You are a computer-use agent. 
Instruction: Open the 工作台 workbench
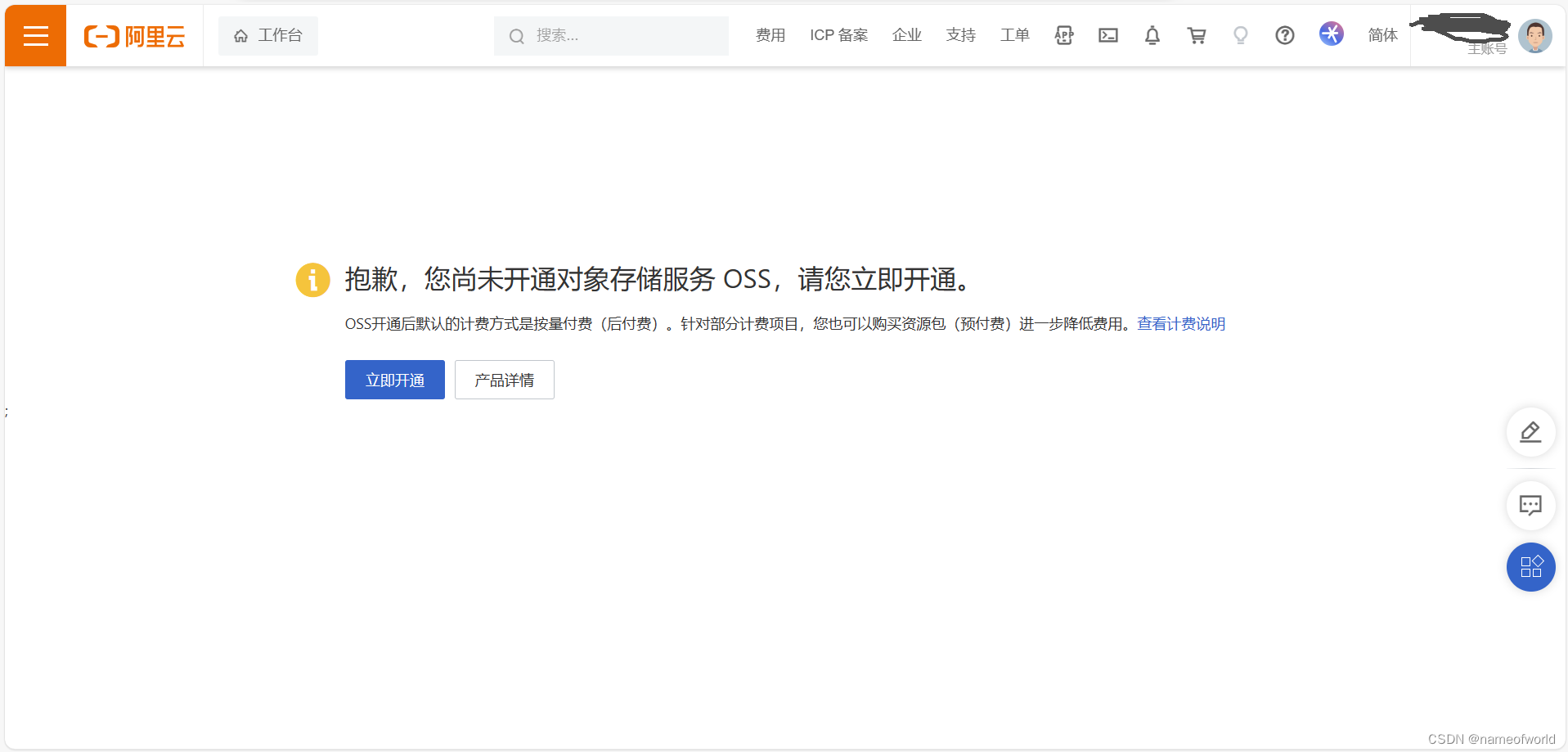pyautogui.click(x=268, y=35)
